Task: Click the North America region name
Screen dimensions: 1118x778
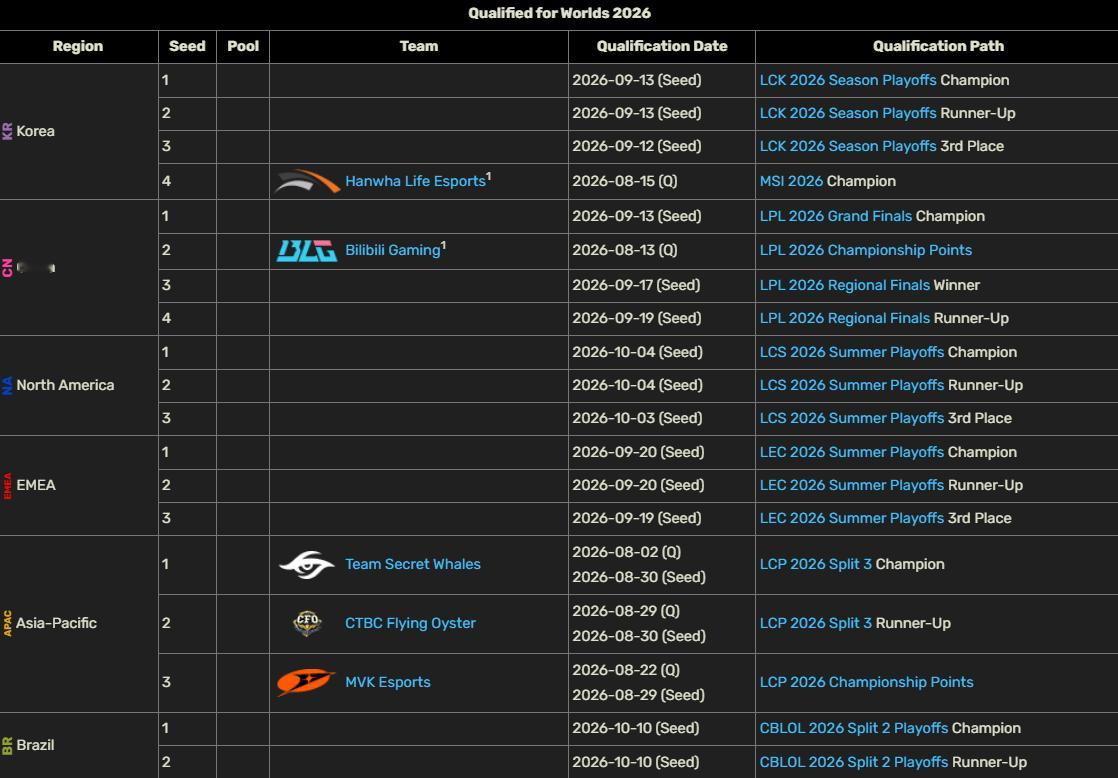Action: 65,385
